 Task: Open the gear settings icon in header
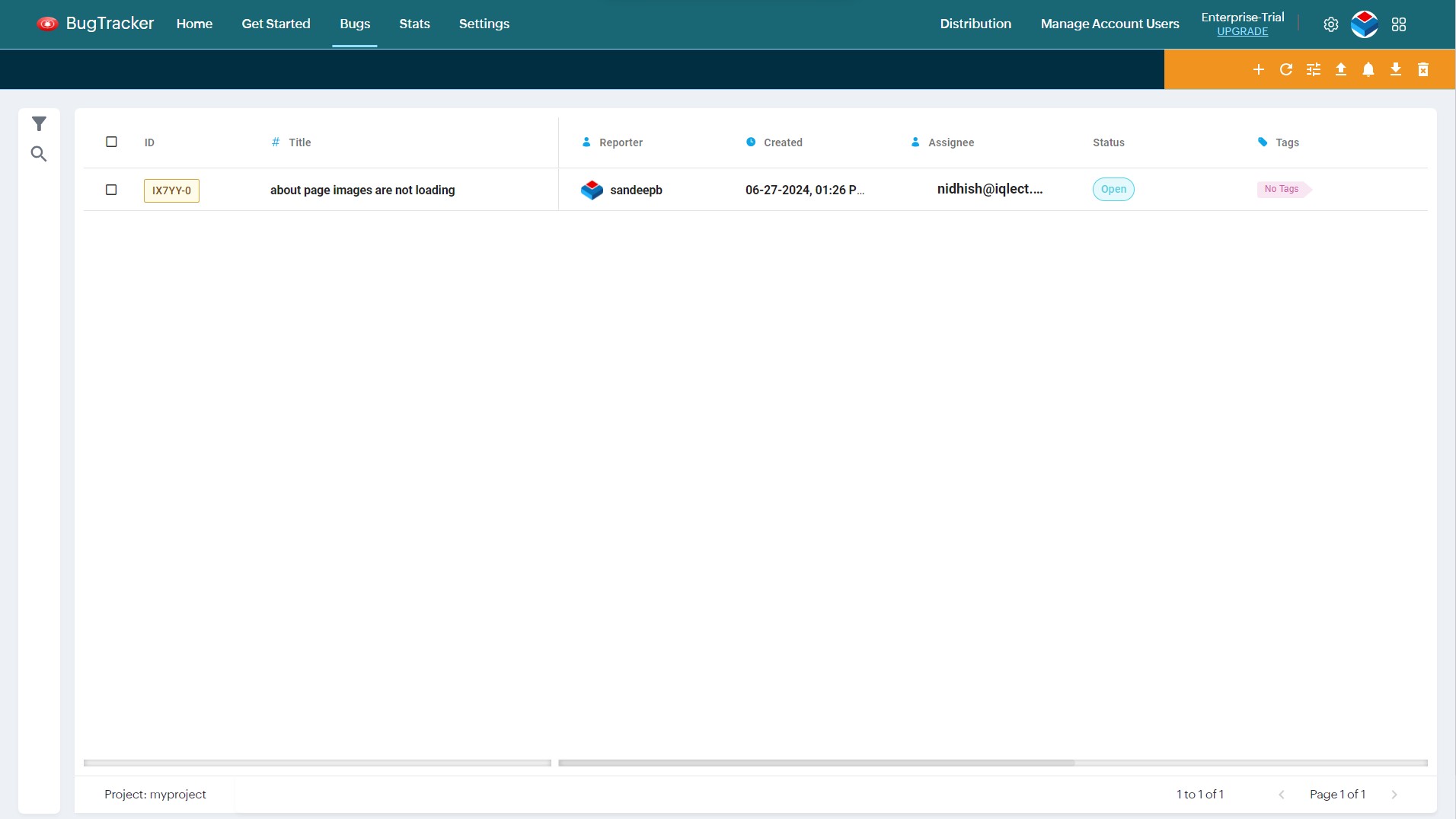pos(1330,24)
